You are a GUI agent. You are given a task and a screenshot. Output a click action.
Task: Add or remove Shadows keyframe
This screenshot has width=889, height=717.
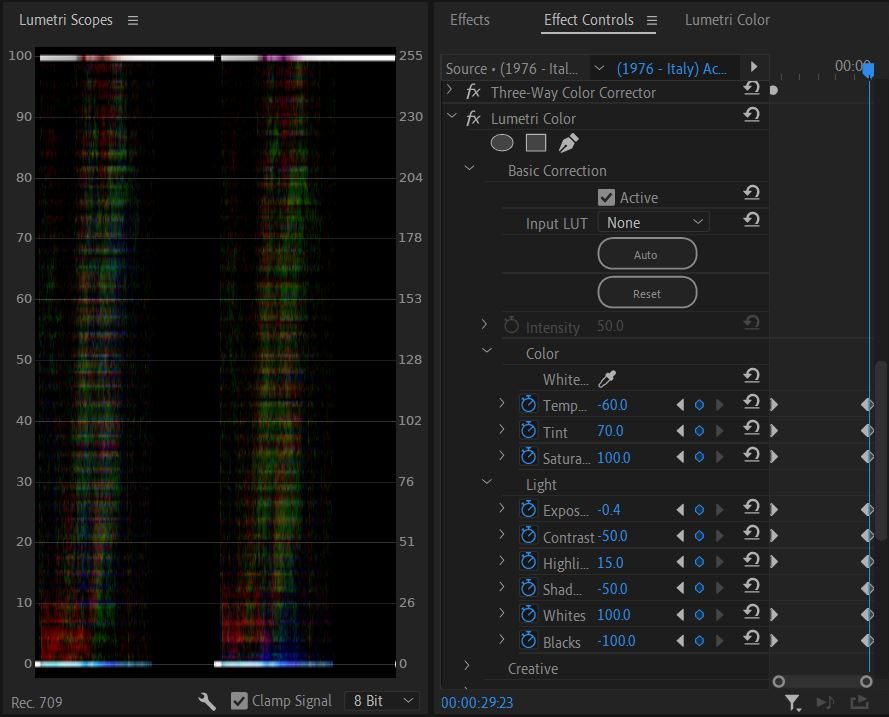[x=700, y=588]
